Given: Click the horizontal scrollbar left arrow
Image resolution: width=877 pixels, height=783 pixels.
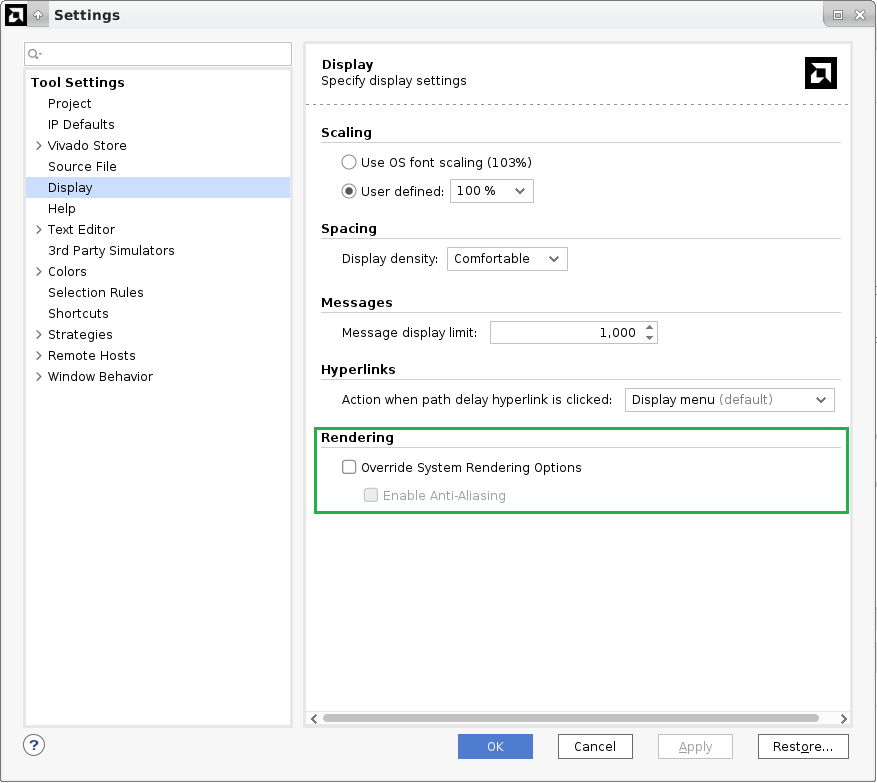Looking at the screenshot, I should tap(314, 718).
